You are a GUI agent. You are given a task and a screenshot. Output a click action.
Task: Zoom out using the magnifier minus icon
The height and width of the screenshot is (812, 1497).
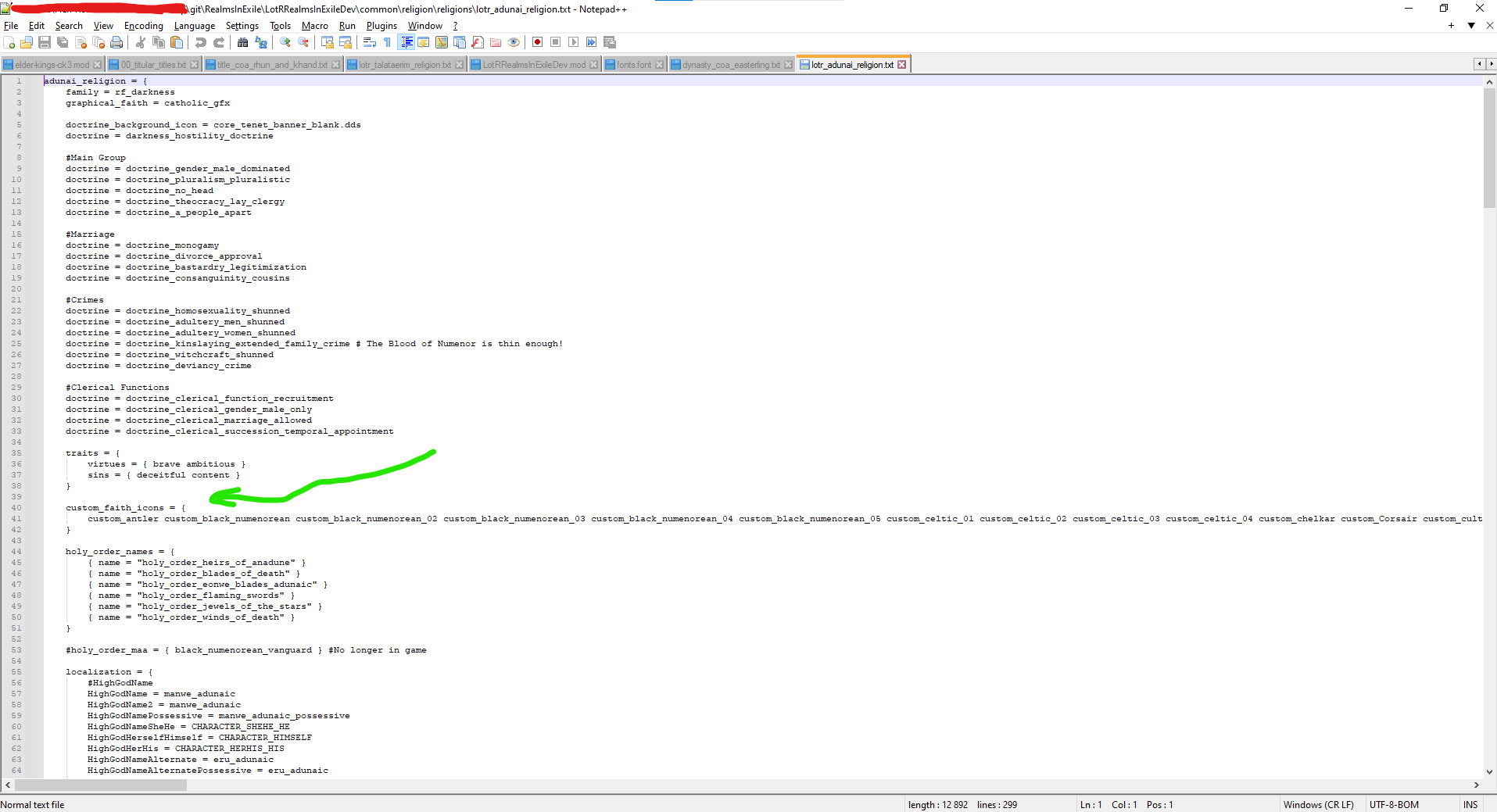click(x=303, y=42)
